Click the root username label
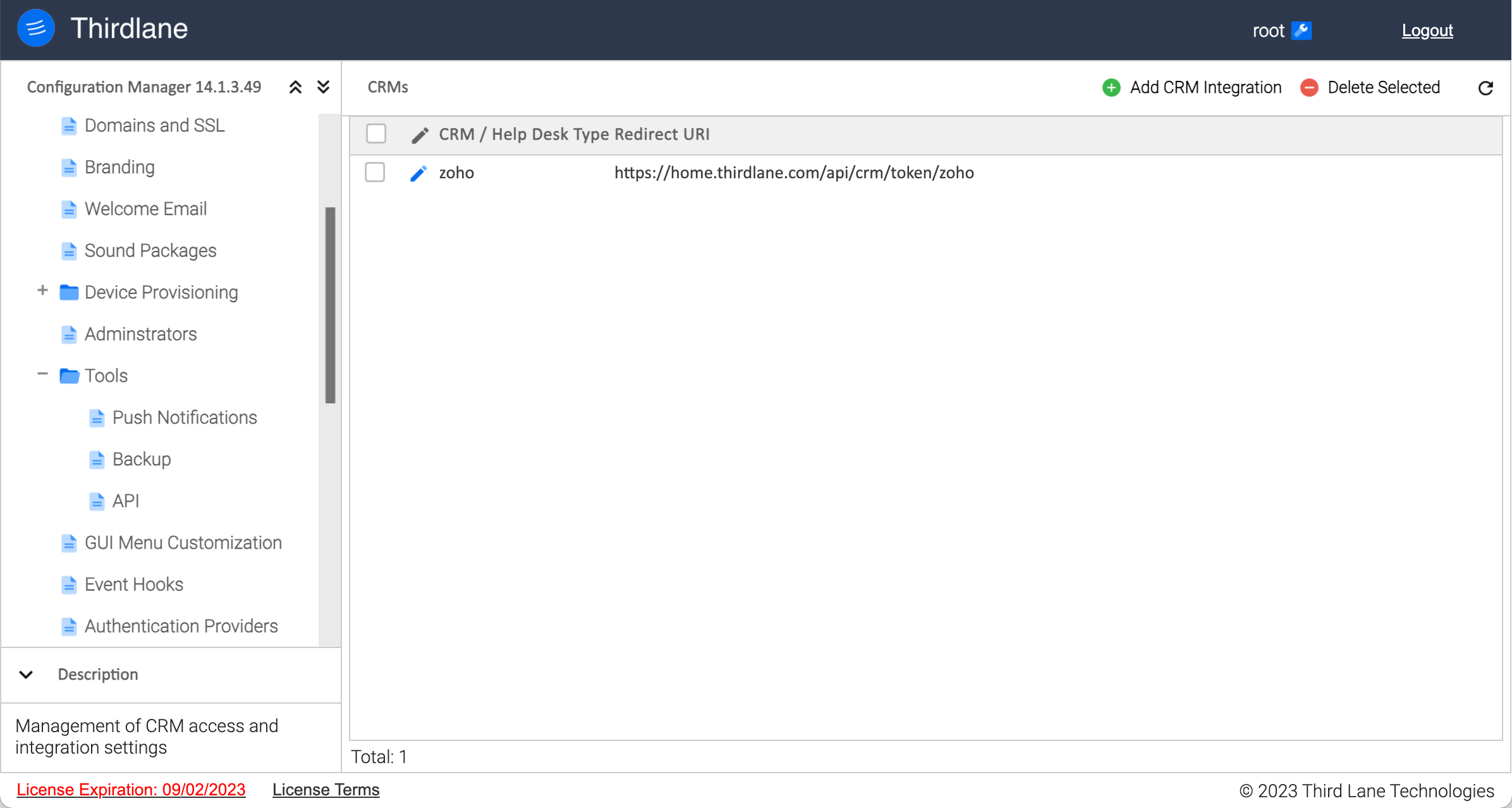 point(1268,30)
